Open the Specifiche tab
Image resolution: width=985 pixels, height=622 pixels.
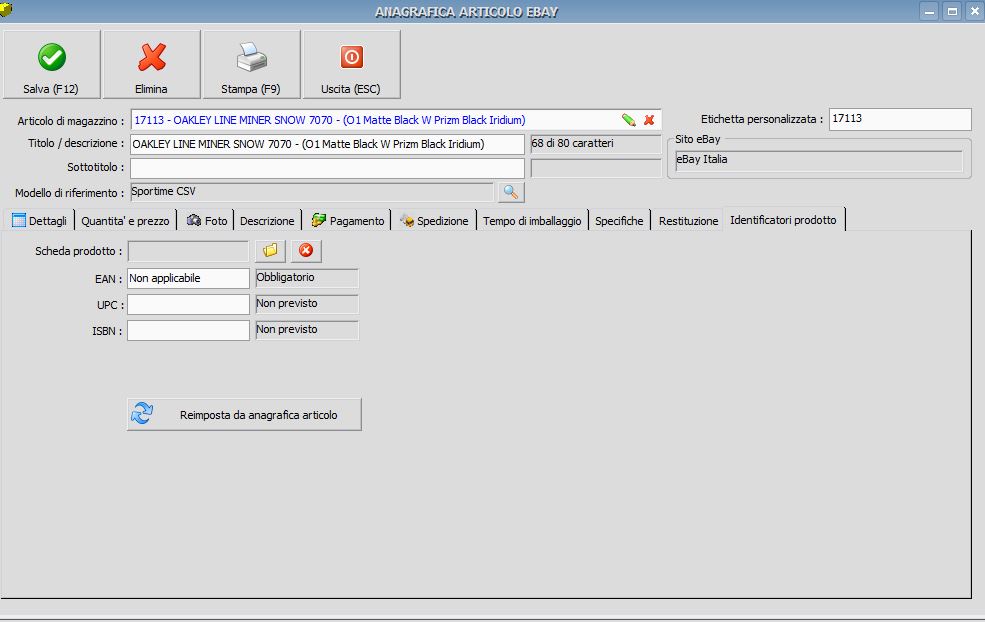pos(619,221)
